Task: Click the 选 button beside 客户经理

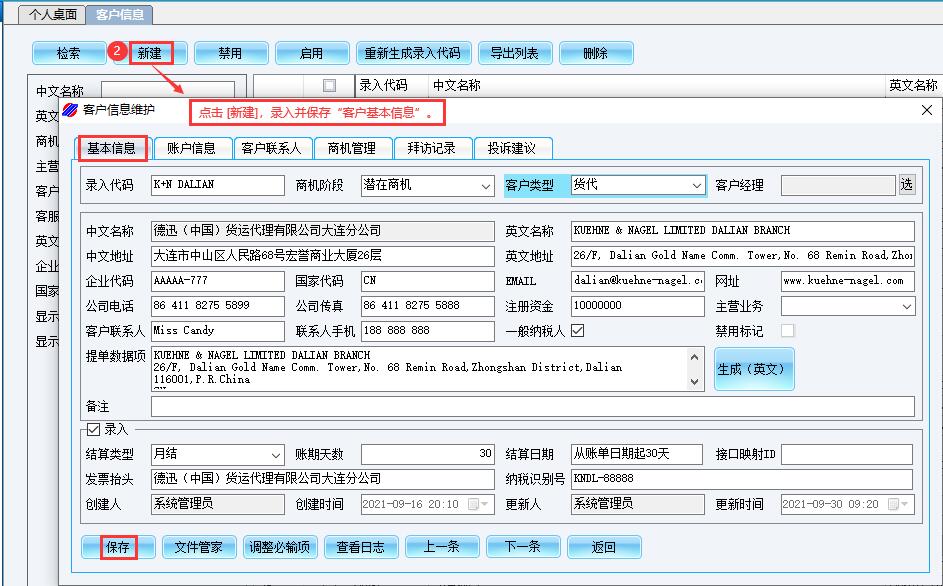Action: [x=906, y=185]
